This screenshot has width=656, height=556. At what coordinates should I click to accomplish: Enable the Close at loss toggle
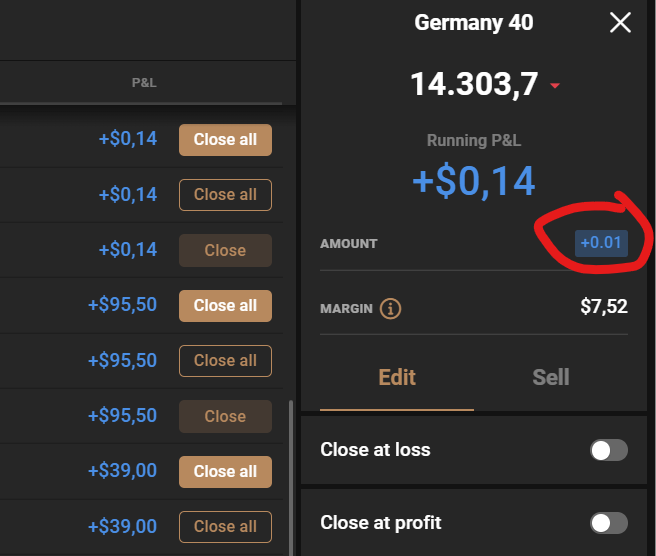[609, 450]
